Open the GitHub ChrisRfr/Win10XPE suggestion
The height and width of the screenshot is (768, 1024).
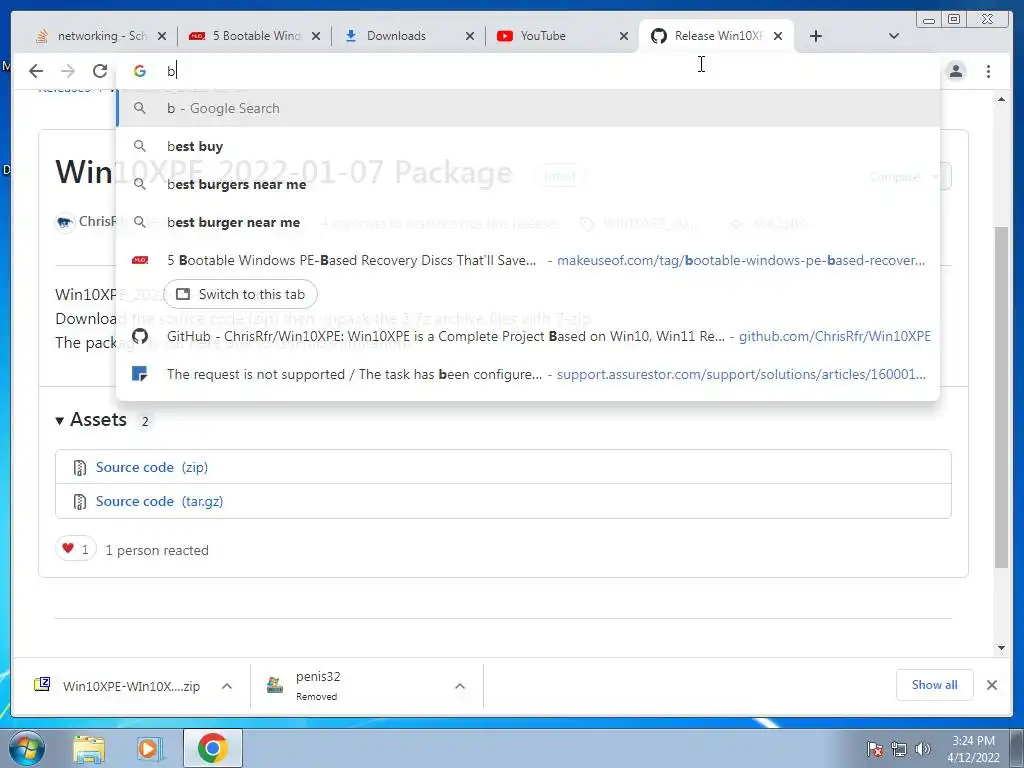coord(528,336)
